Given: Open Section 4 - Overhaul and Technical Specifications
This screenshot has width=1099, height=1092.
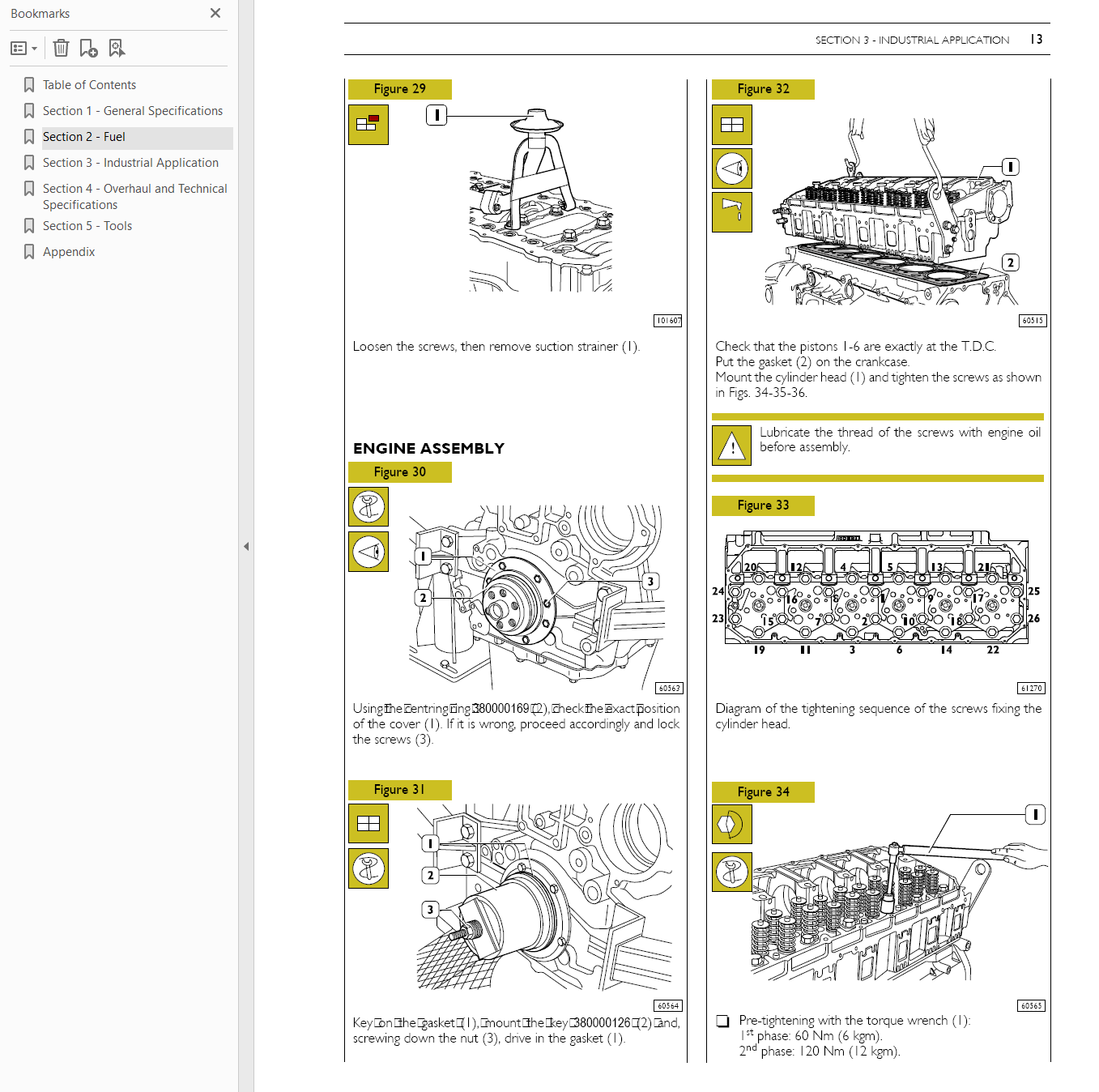Looking at the screenshot, I should tap(134, 197).
